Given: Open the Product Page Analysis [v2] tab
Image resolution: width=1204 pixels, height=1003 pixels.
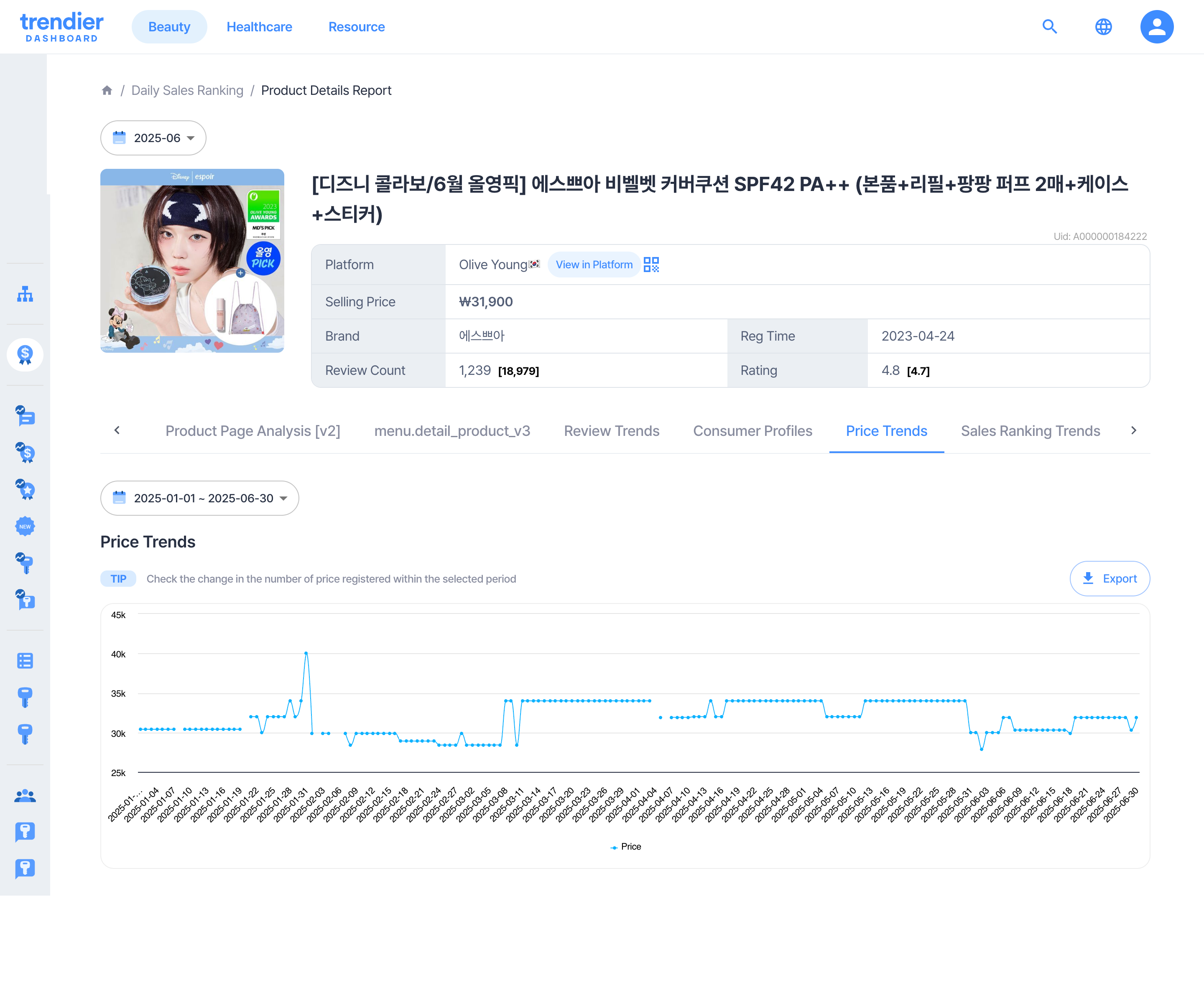Looking at the screenshot, I should [253, 430].
